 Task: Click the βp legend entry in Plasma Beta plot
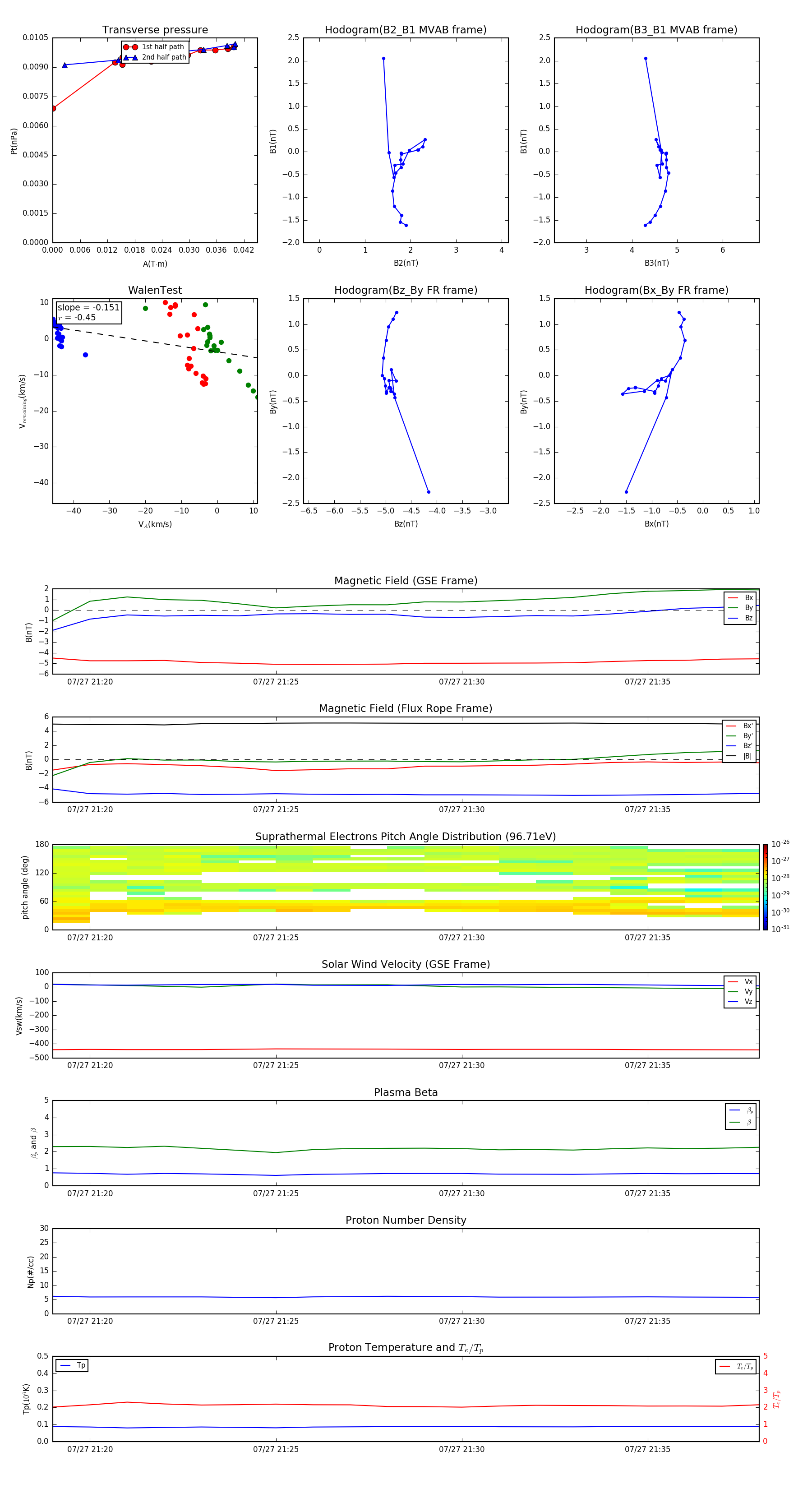[741, 1110]
